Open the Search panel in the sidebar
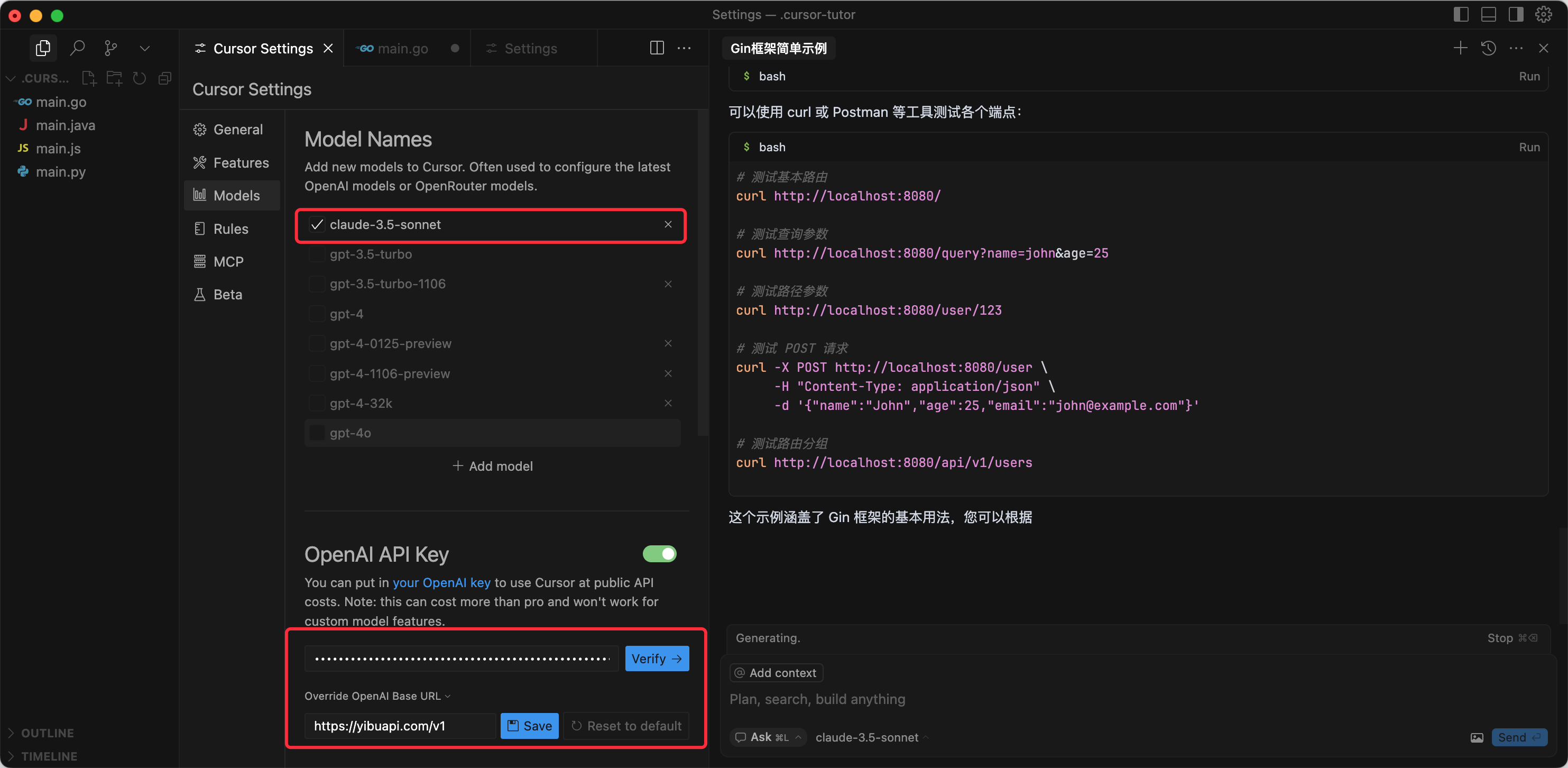 click(x=77, y=48)
